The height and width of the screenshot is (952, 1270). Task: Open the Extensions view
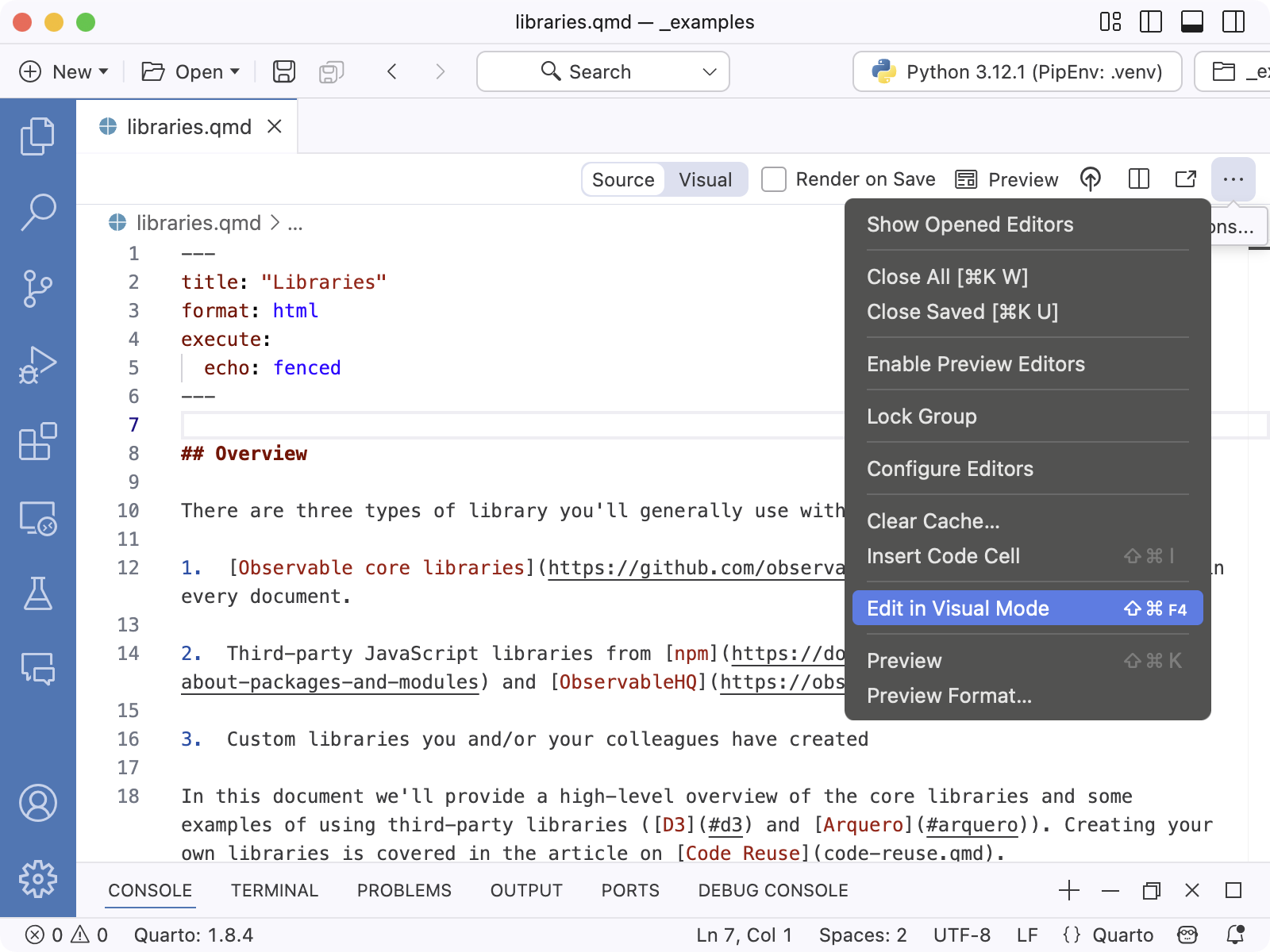point(37,442)
